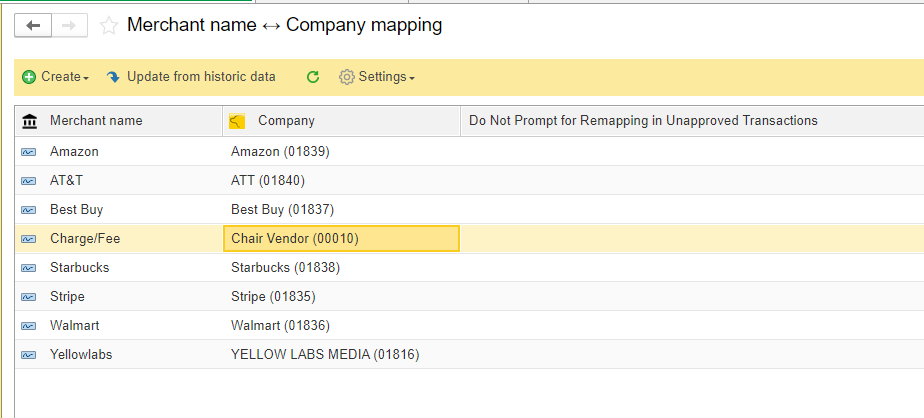Open the Create dropdown menu

pyautogui.click(x=55, y=77)
